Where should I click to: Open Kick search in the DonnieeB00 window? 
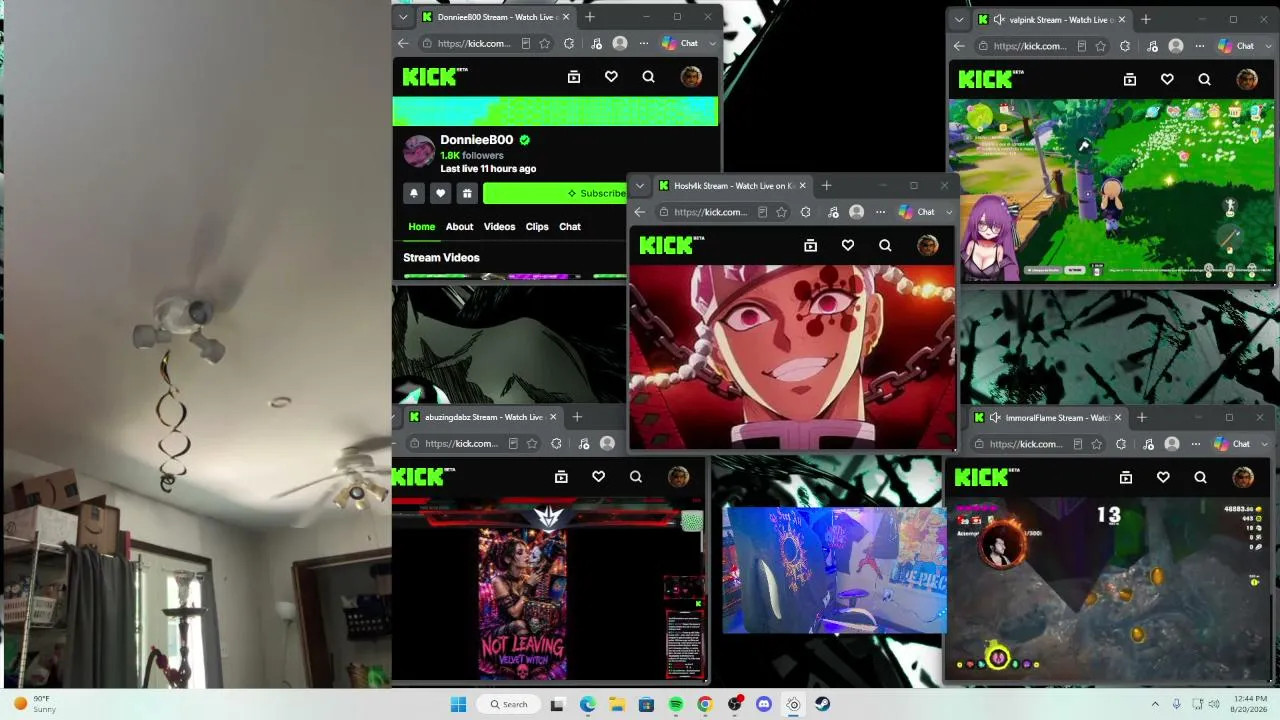[x=648, y=77]
